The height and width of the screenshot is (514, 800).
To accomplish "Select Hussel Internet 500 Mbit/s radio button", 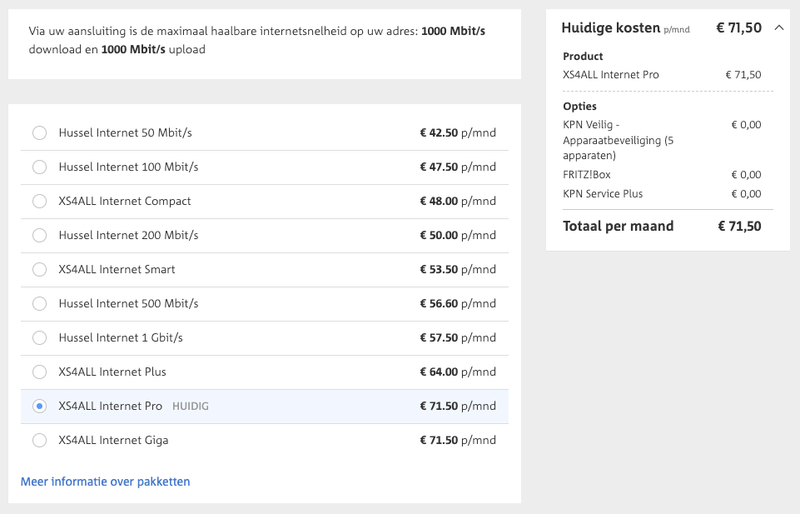I will 39,304.
